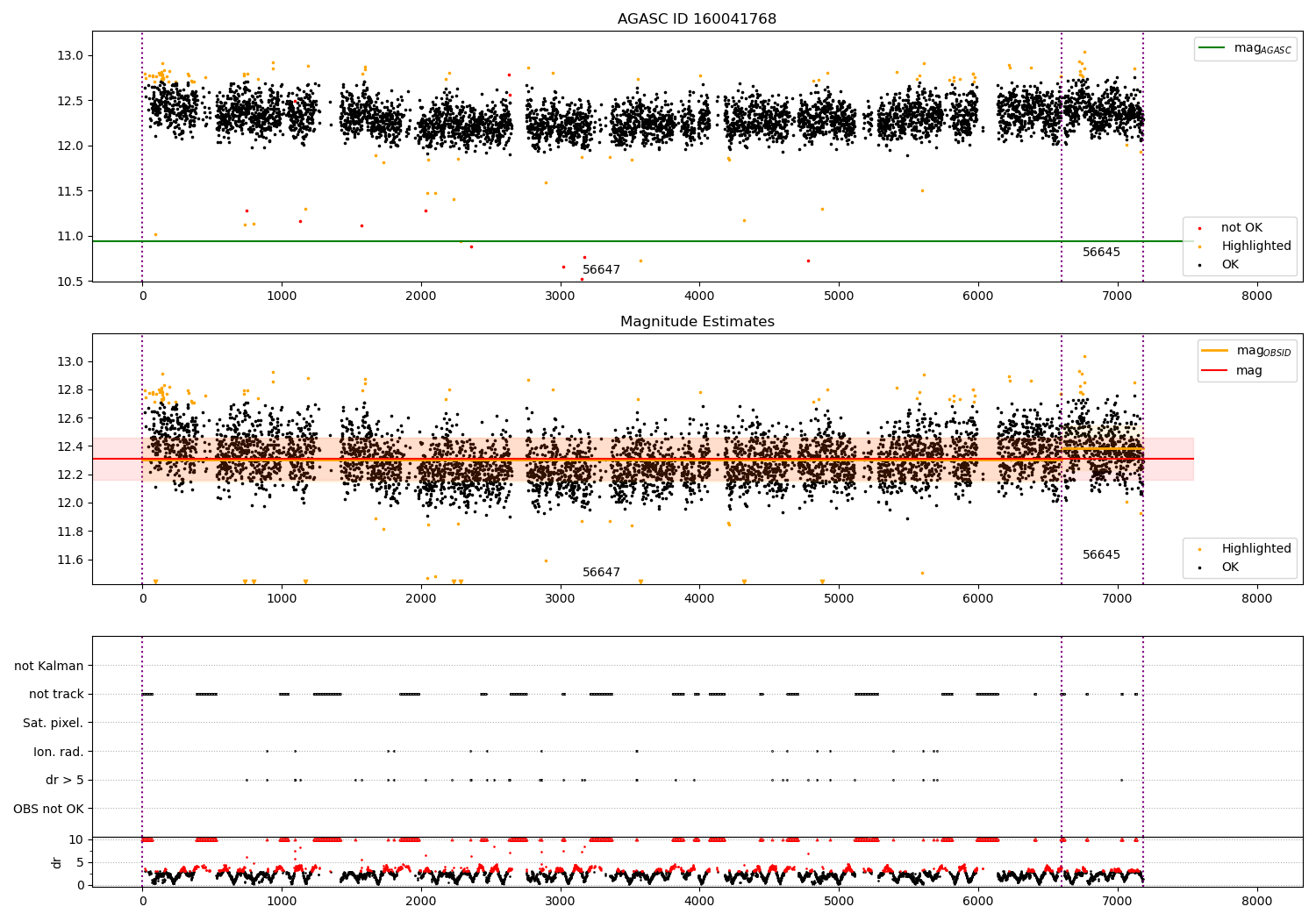Click the 'not Kalman' axis label
Screen dimensions: 1316x921
49,666
